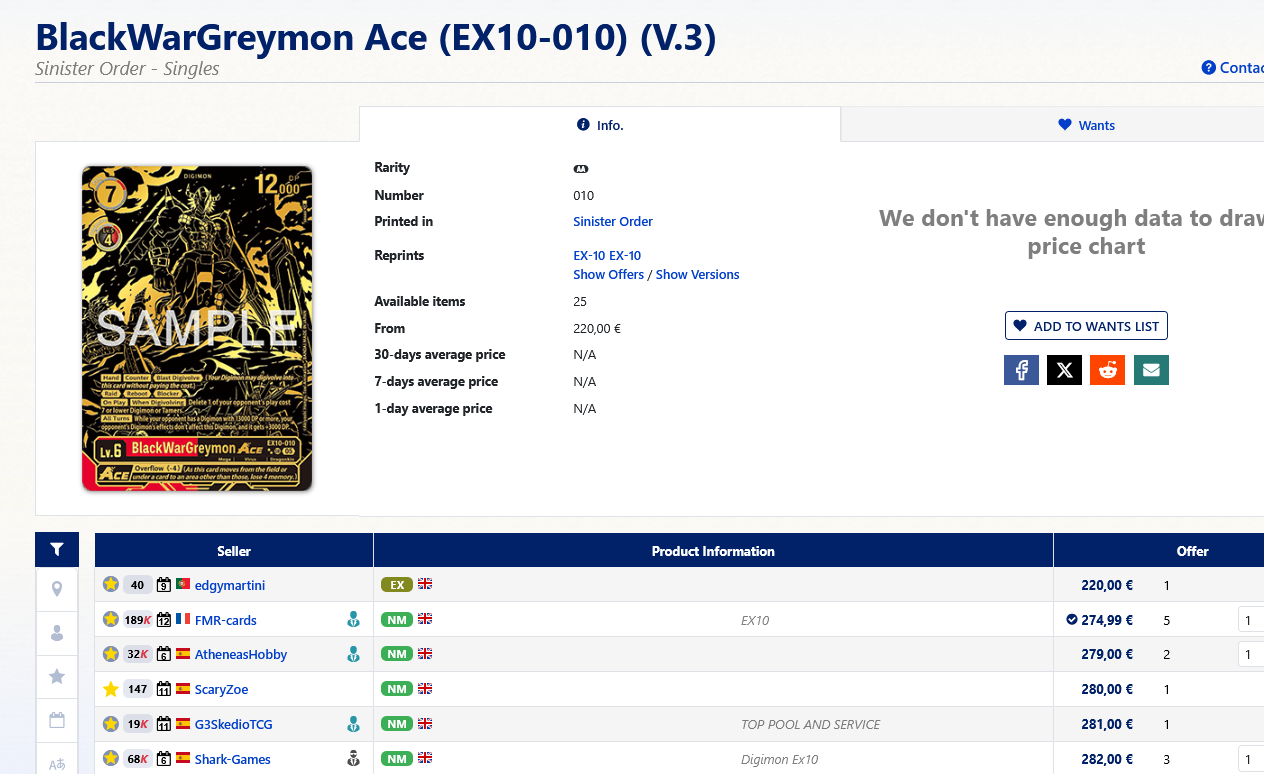Image resolution: width=1264 pixels, height=774 pixels.
Task: Click the ADD TO WANTS LIST button
Action: click(1086, 326)
